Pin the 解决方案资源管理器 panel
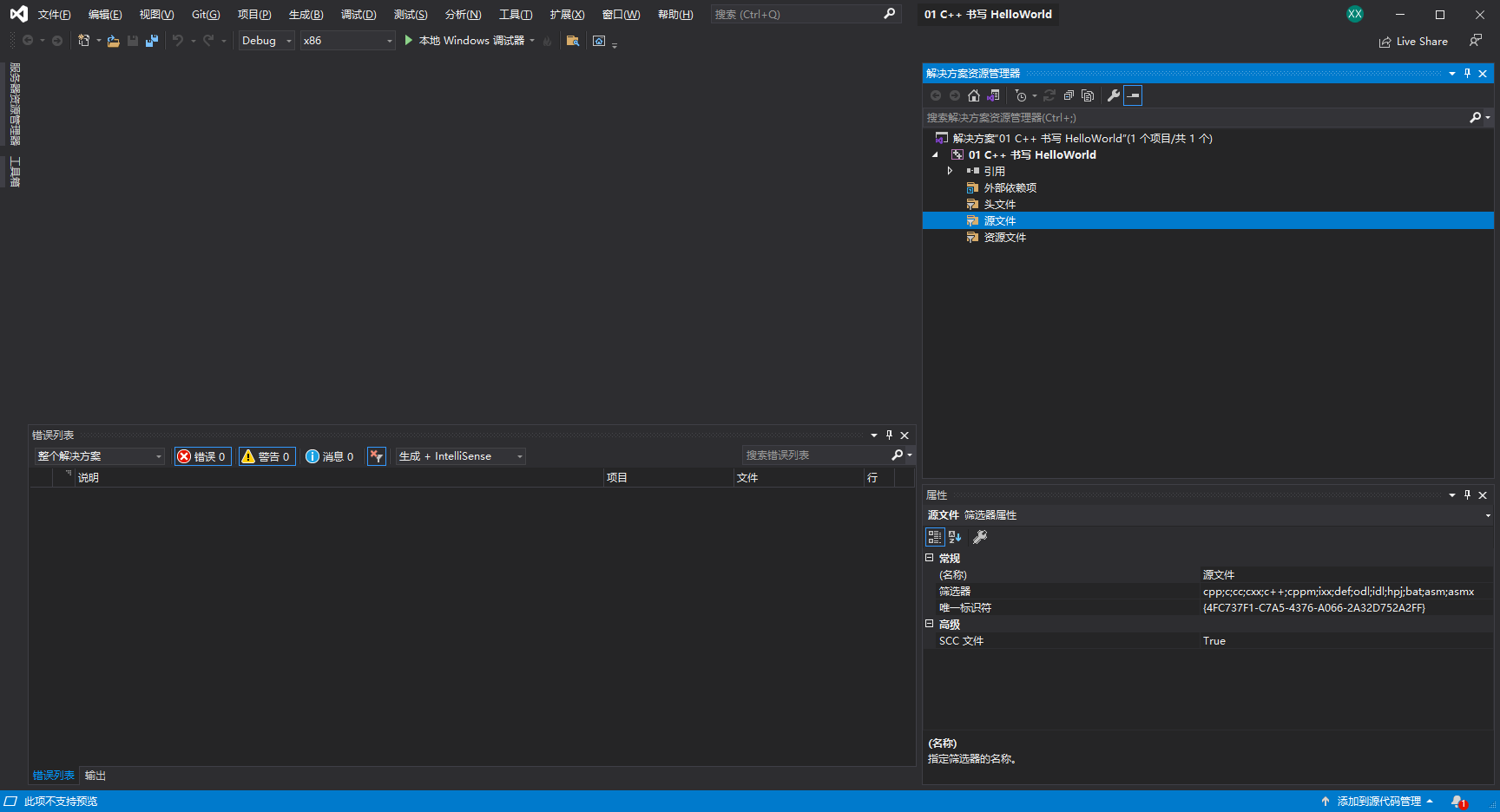Screen dimensions: 1500x812 [x=1467, y=74]
